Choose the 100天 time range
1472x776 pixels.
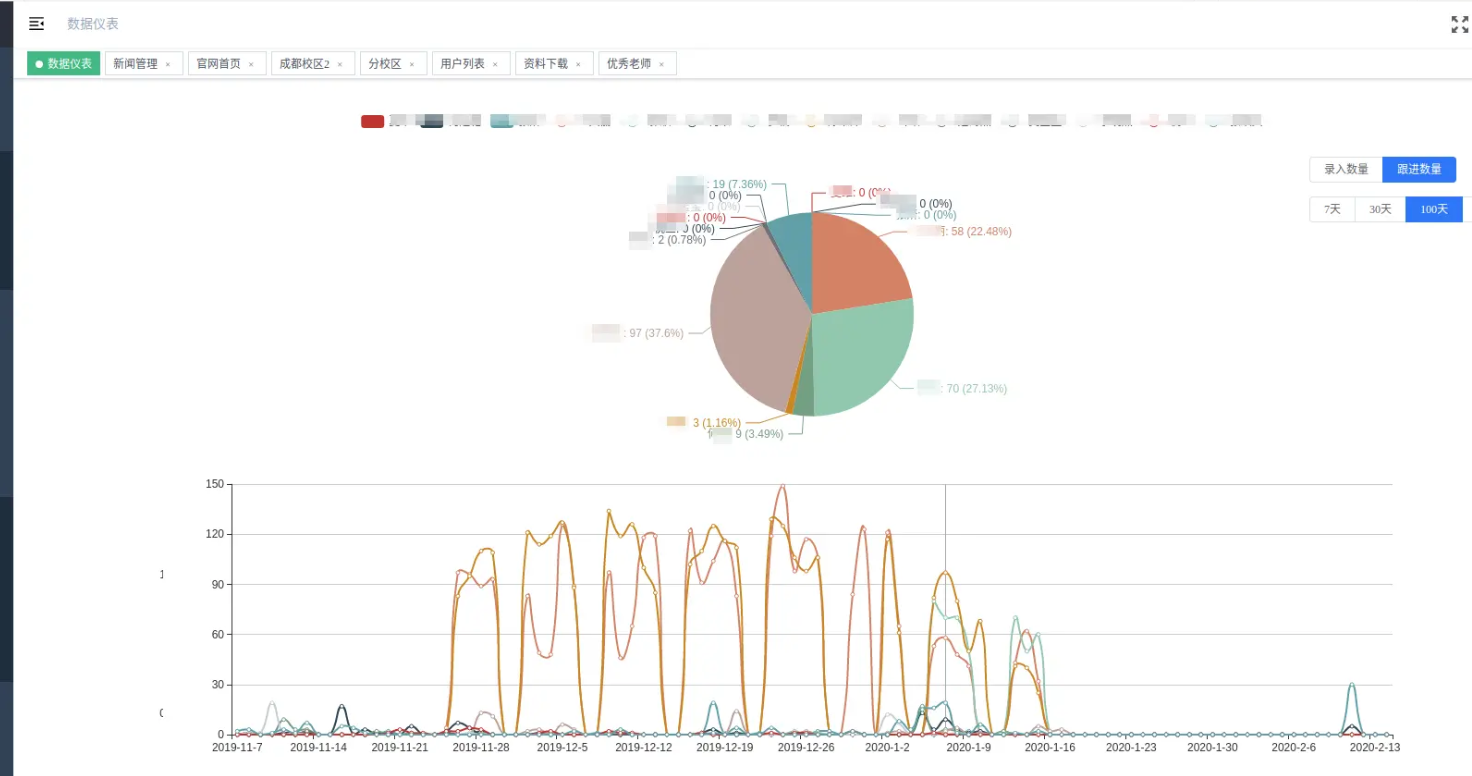pos(1433,210)
